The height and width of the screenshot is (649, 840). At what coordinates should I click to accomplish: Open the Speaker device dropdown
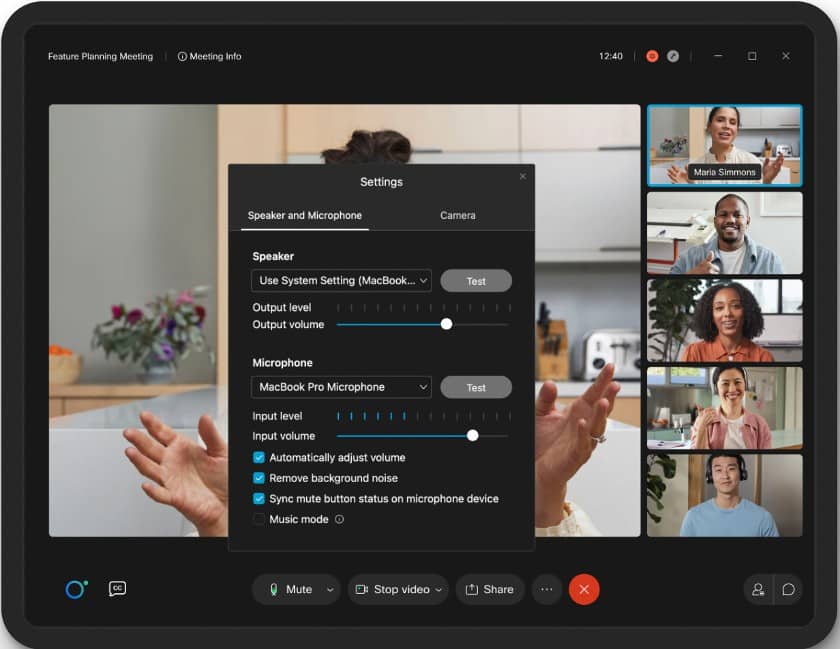[x=341, y=281]
